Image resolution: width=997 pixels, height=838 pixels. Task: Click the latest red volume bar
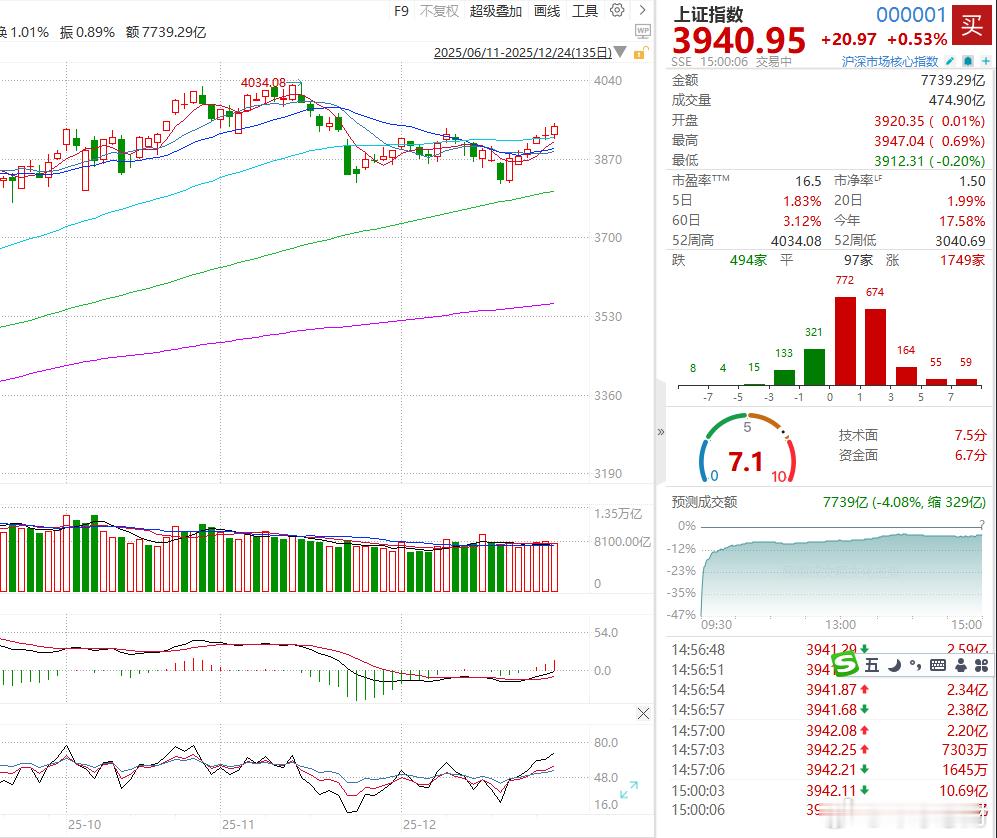point(553,567)
